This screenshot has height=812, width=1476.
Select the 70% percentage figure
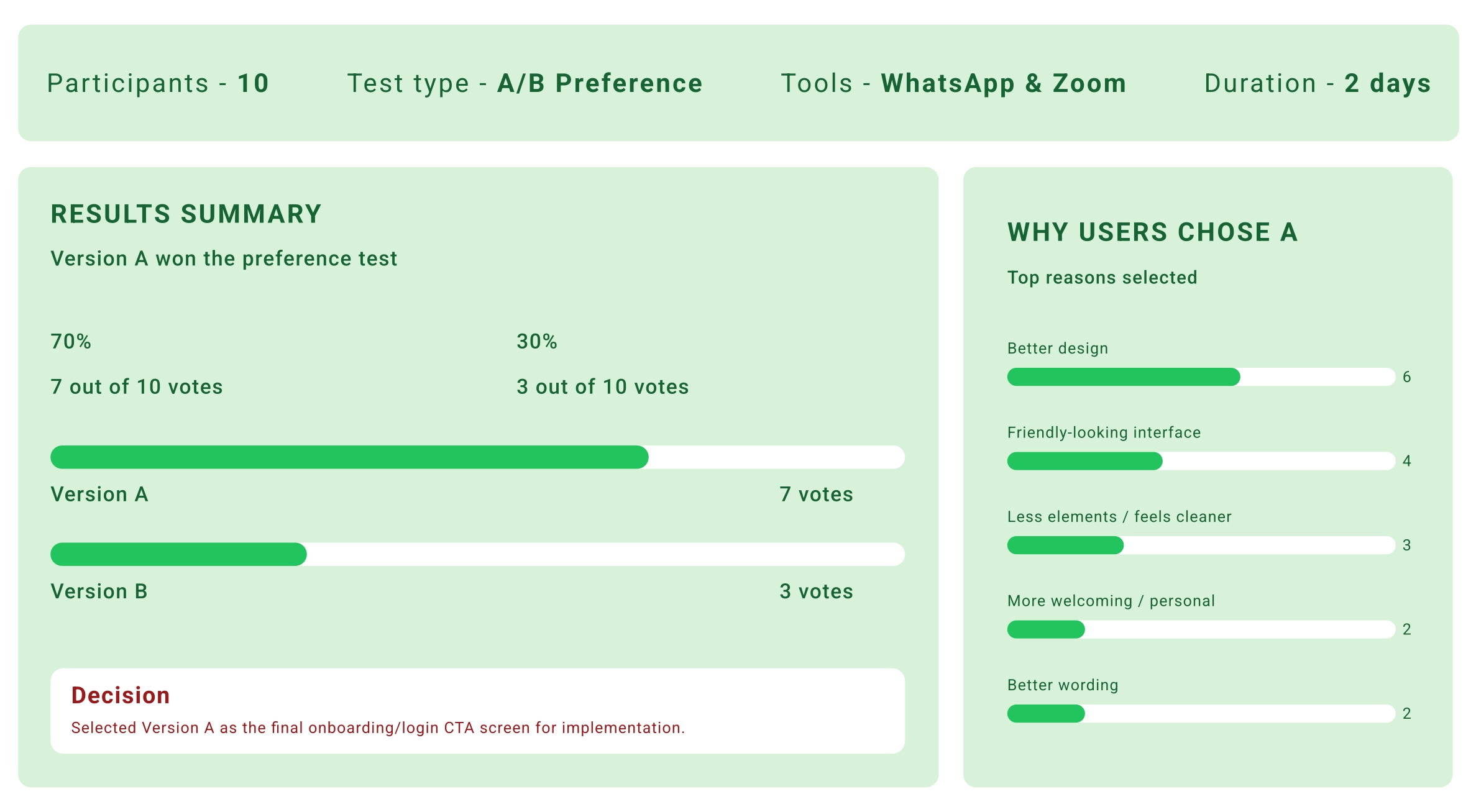[71, 342]
